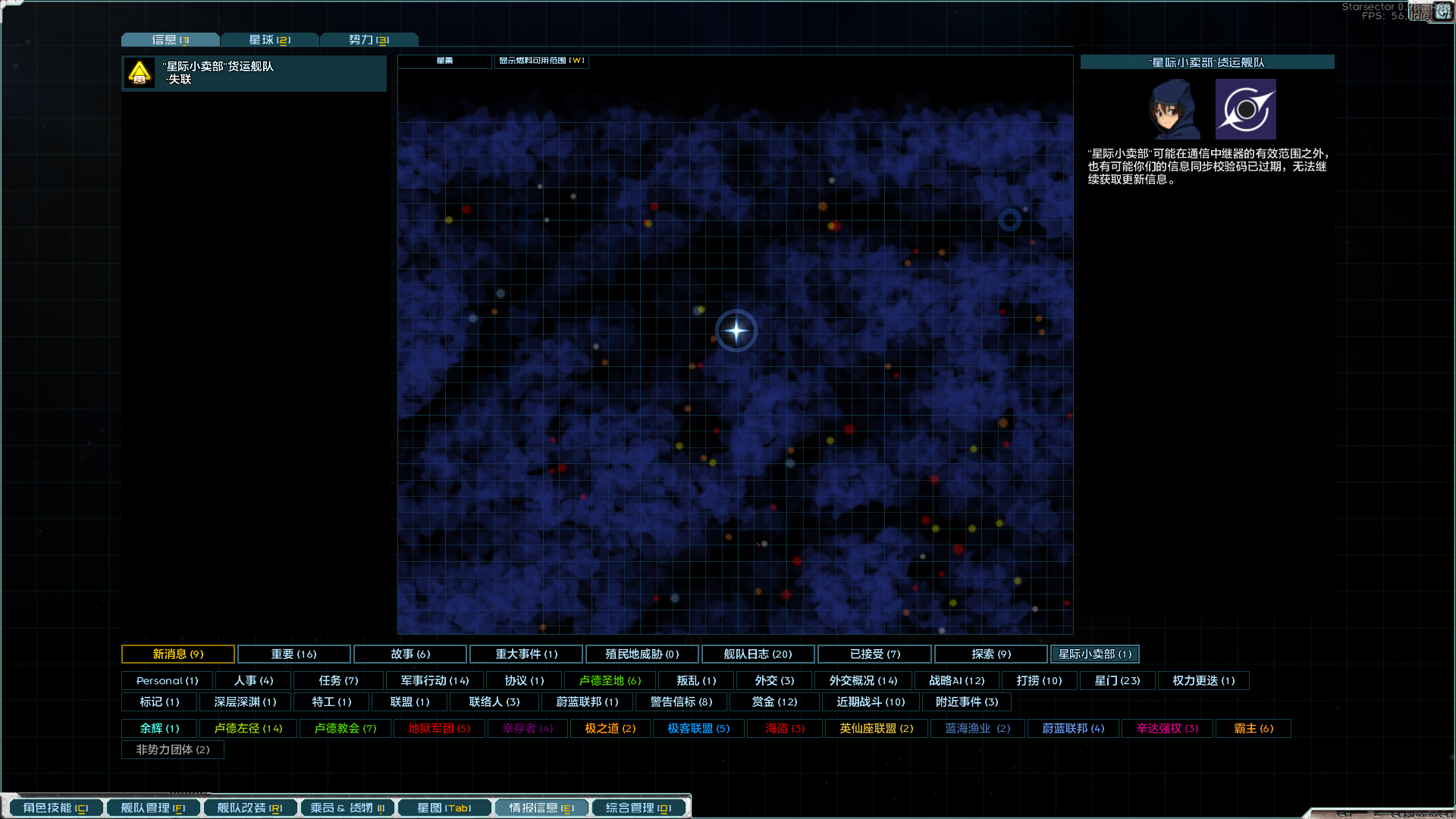
Task: Switch to the 星球 tab
Action: (270, 39)
